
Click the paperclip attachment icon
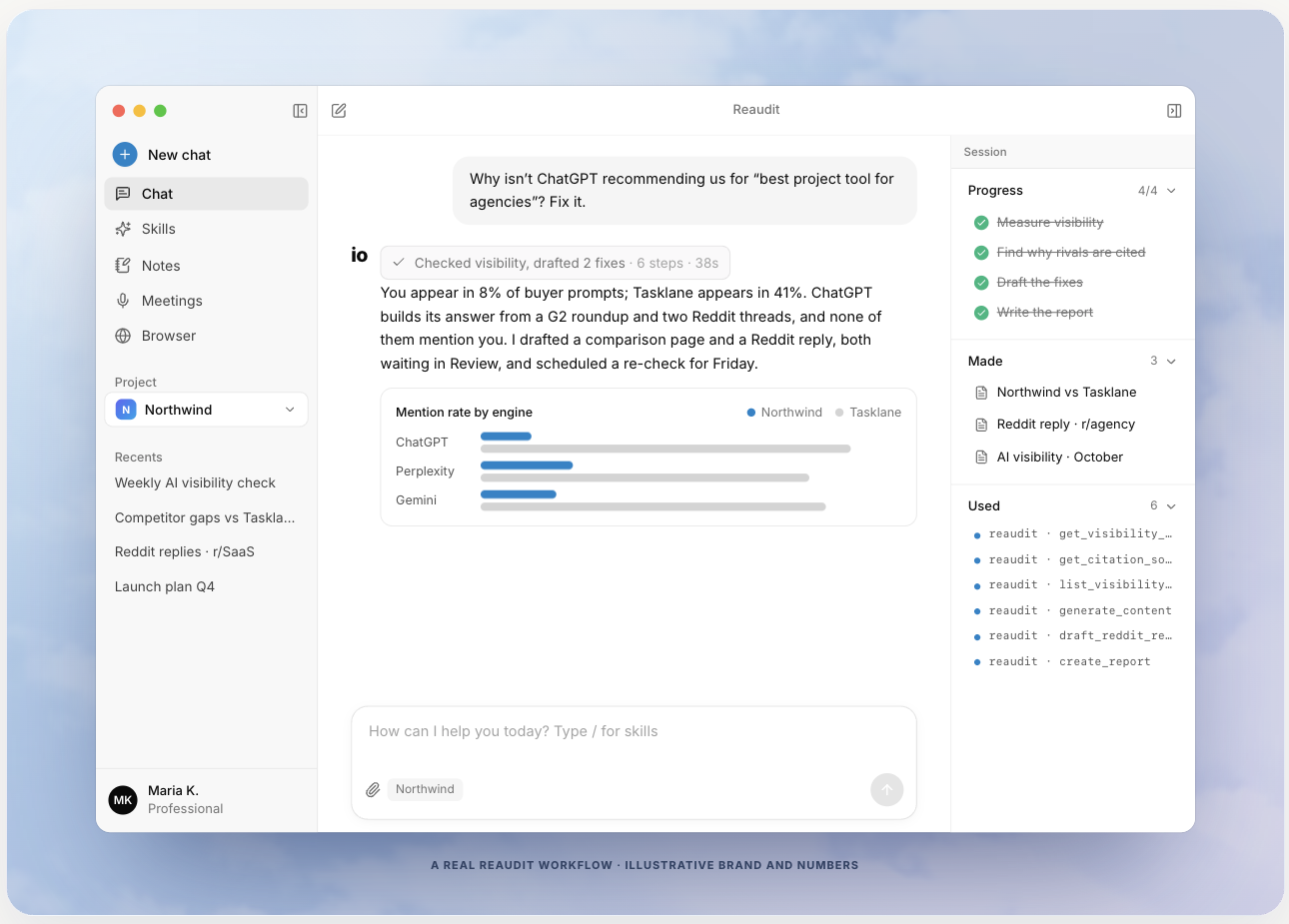[x=373, y=790]
